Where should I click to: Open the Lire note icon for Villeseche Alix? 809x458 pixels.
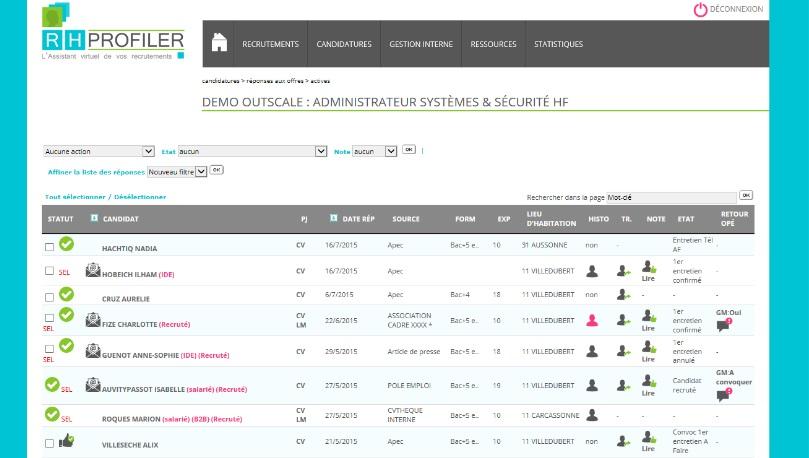click(x=649, y=441)
